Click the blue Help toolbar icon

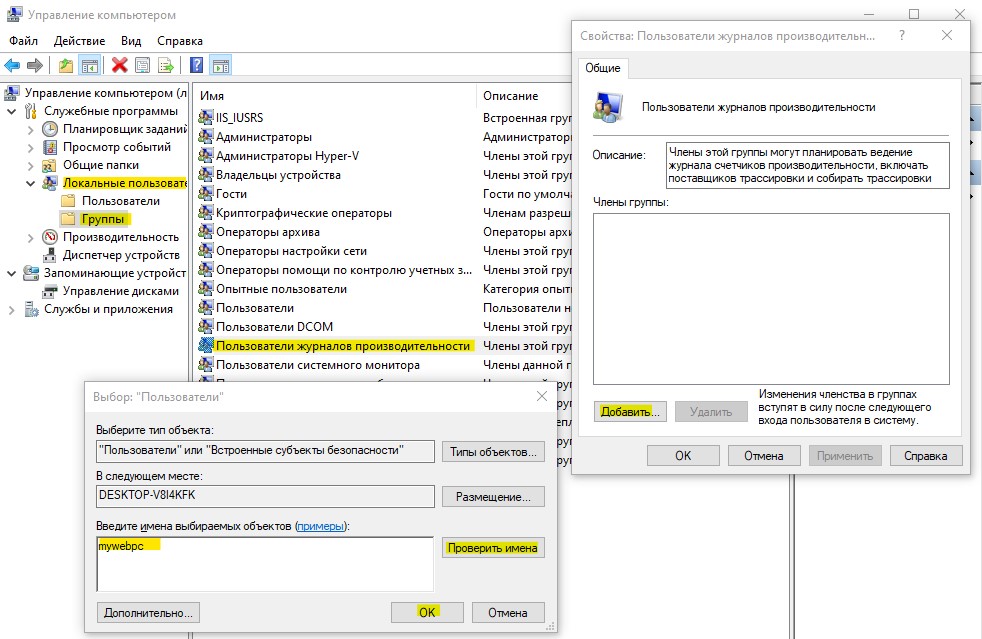click(x=196, y=65)
